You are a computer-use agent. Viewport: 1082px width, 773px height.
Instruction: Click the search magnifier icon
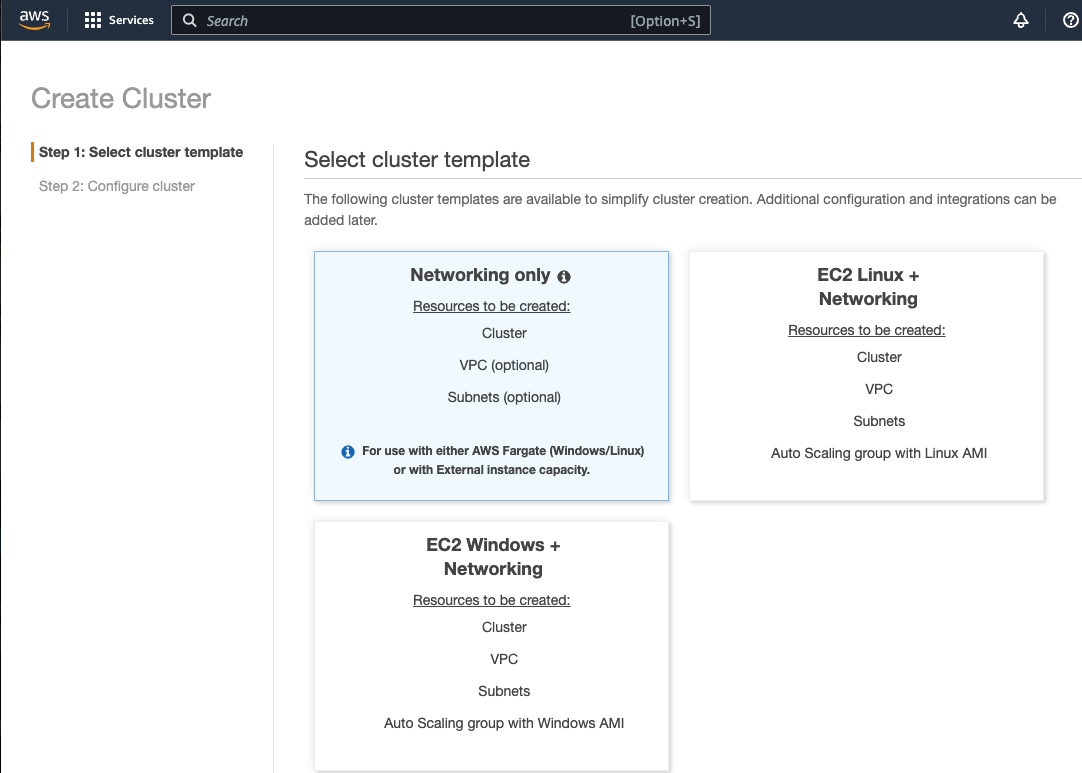pyautogui.click(x=189, y=20)
